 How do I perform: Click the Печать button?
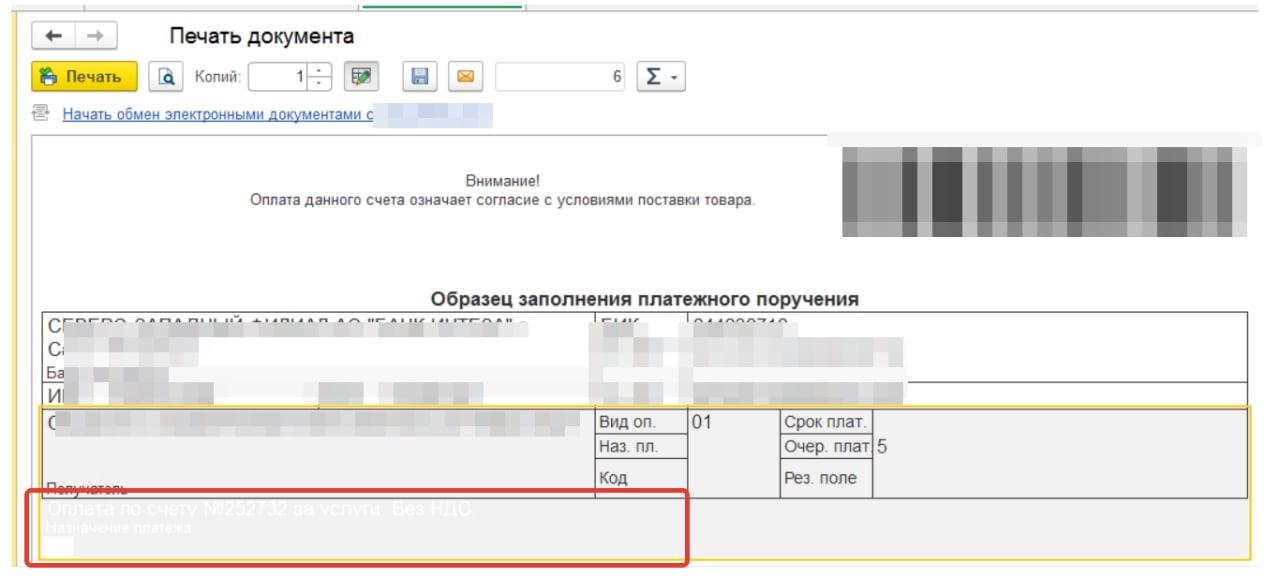[84, 76]
